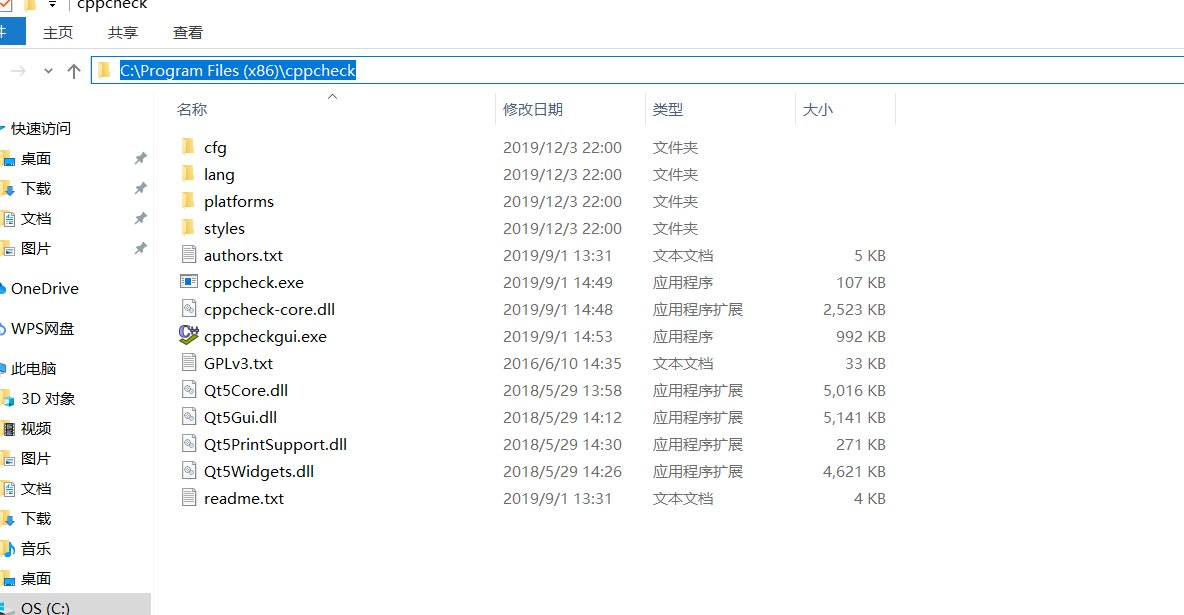Click the 音乐 music note icon
Image resolution: width=1184 pixels, height=615 pixels.
point(8,549)
